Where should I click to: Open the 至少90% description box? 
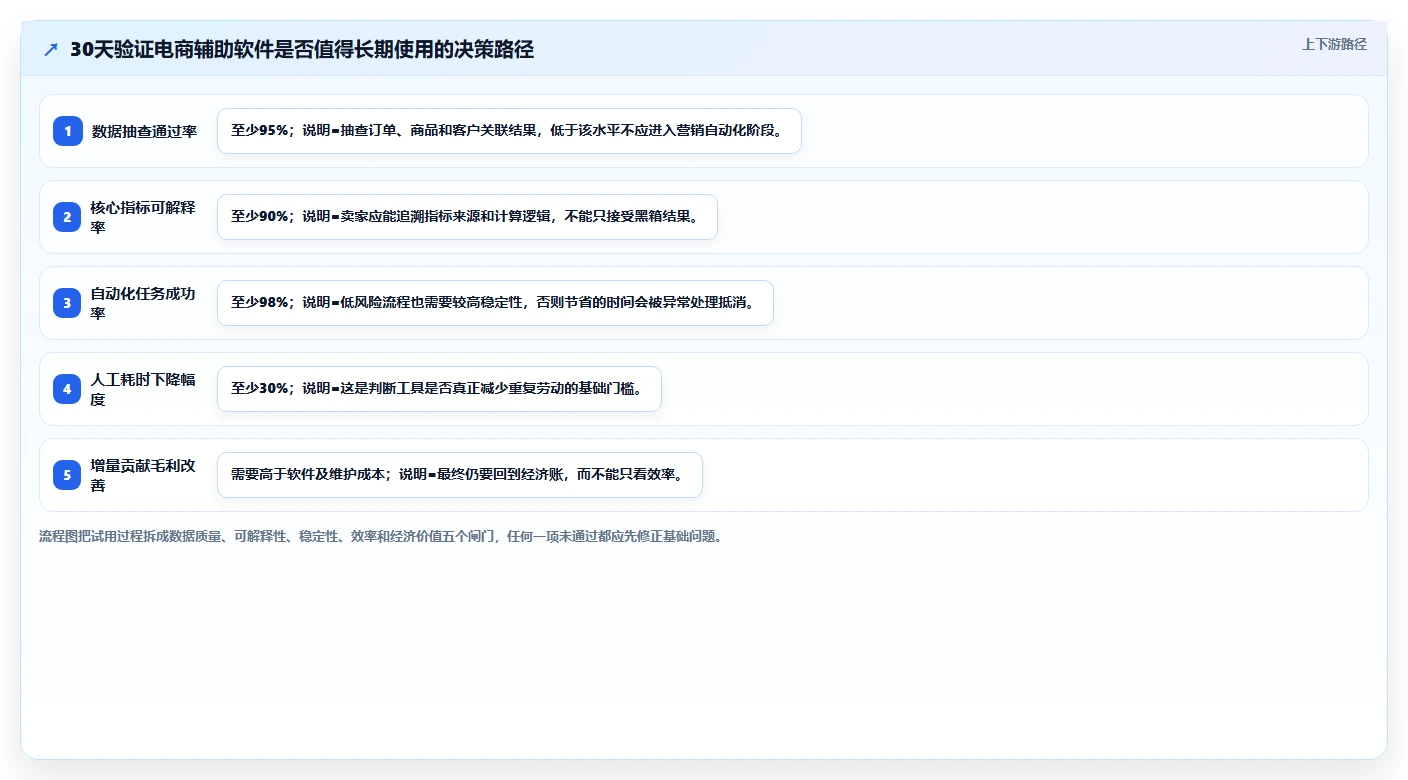point(467,217)
